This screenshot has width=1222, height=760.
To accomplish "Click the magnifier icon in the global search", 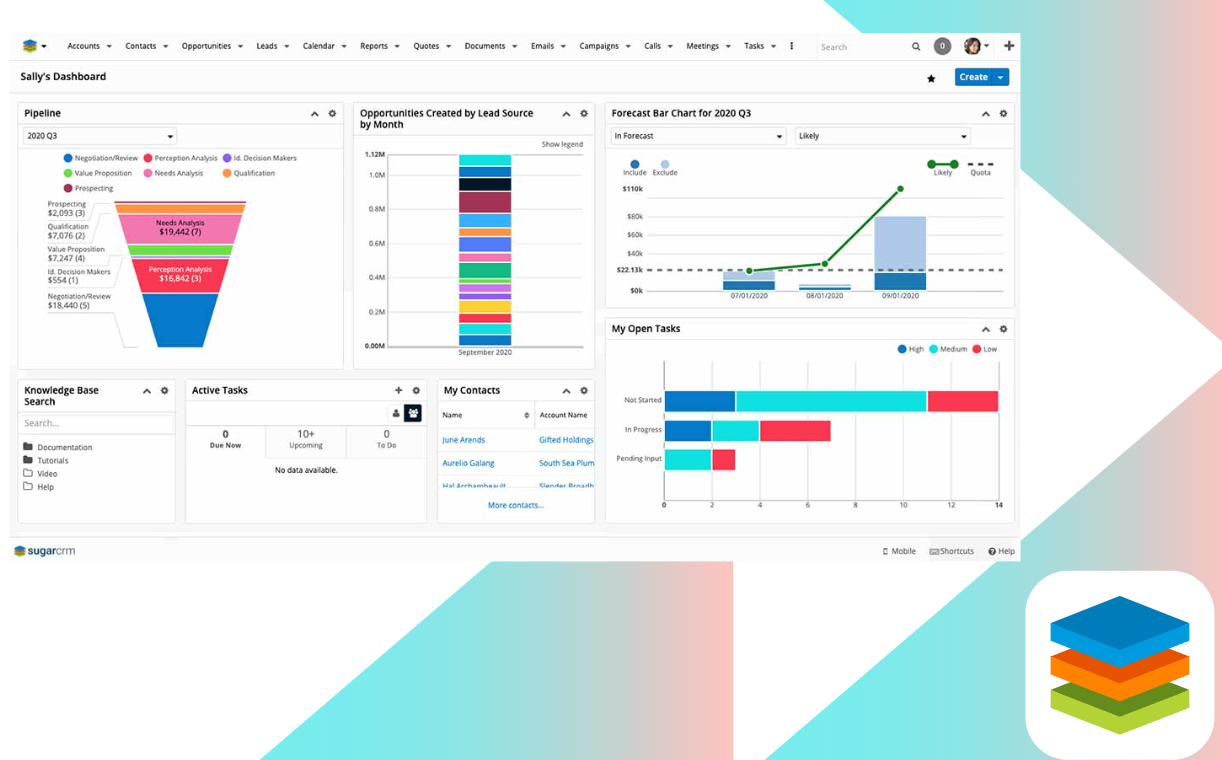I will (916, 46).
